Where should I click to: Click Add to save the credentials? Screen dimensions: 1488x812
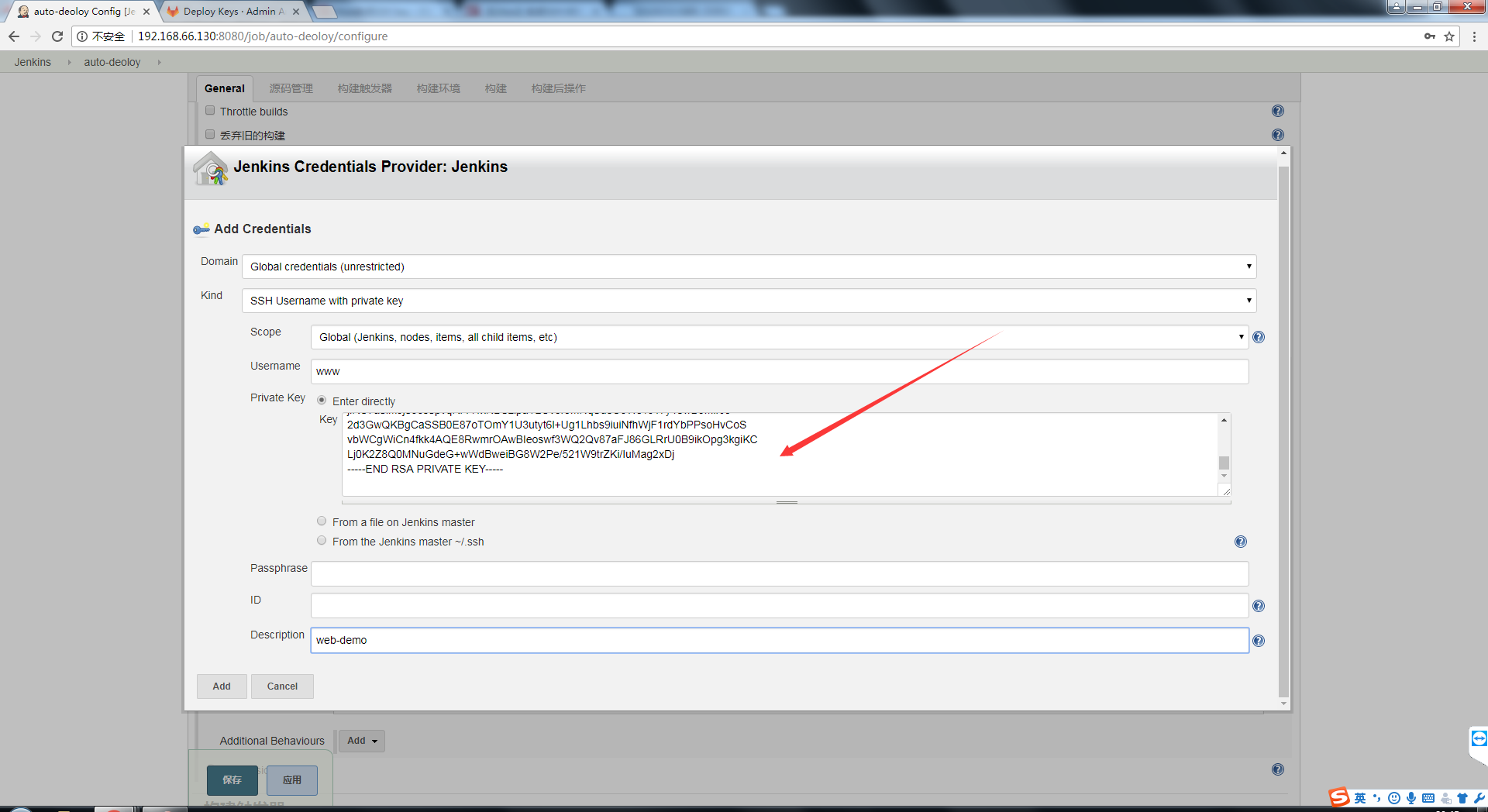point(222,686)
